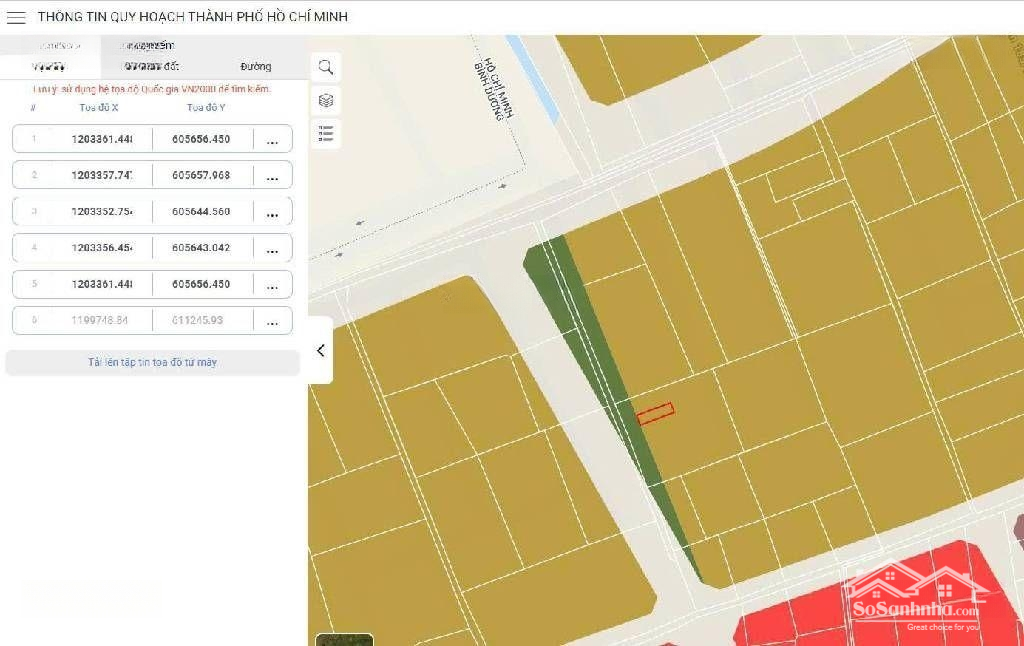Select the middle search tab in sidebar
The image size is (1024, 646).
point(151,66)
